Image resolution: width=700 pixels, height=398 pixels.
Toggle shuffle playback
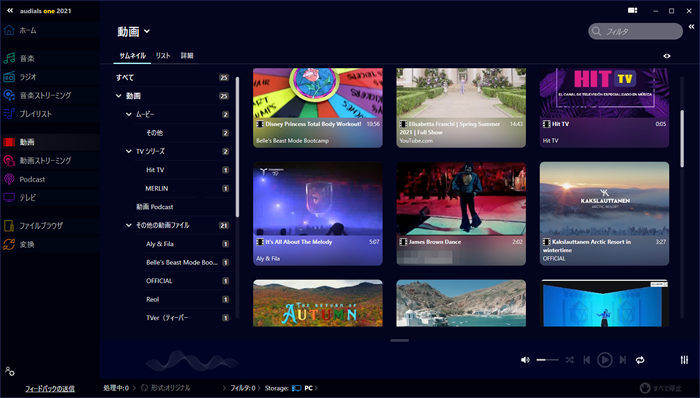click(x=569, y=360)
